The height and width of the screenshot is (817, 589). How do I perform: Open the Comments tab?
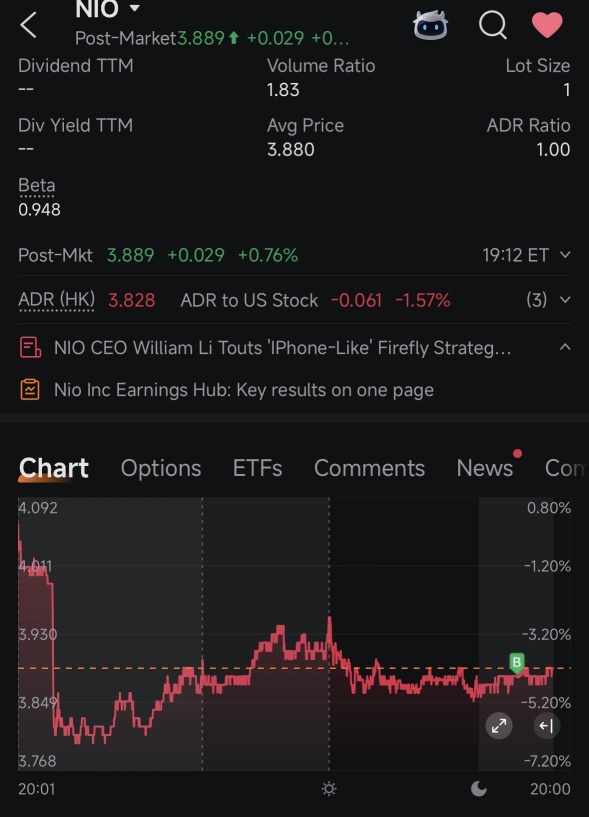(369, 468)
